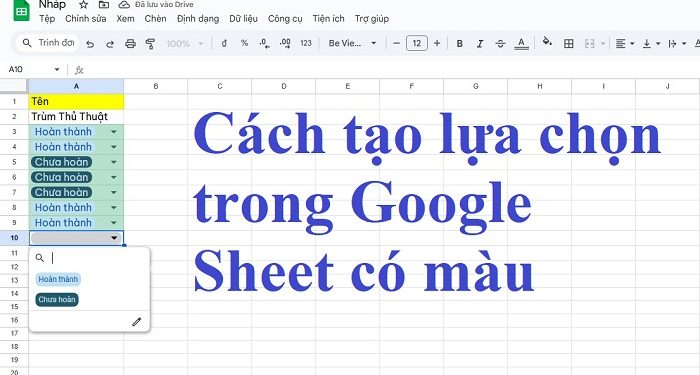This screenshot has height=375, width=700.
Task: Check cloud saved to Drive status icon
Action: click(124, 5)
